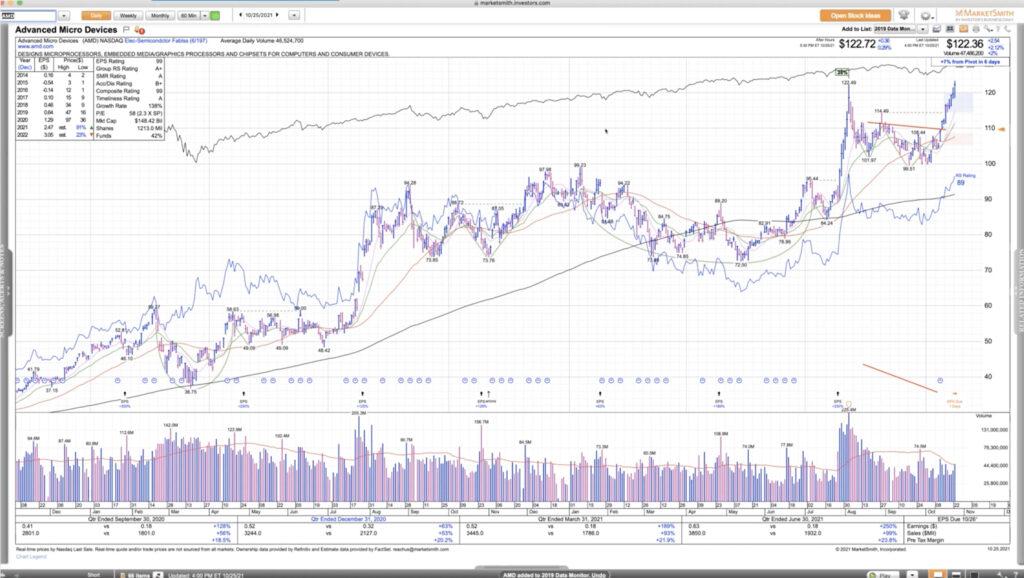Click the Pre Tax Margin row label

tap(923, 541)
